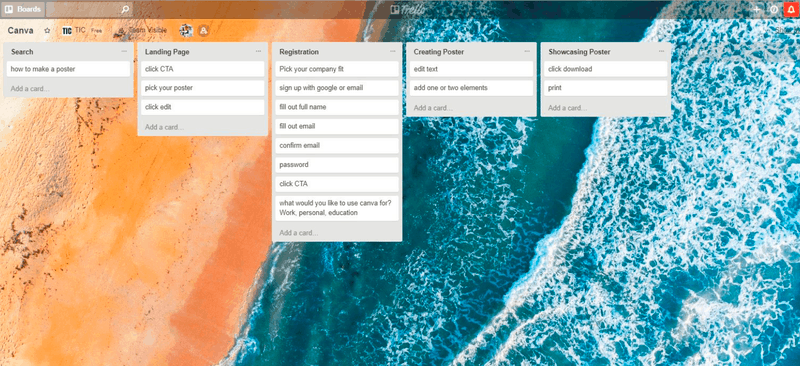Click the Landing Page list title
The image size is (800, 366).
[167, 52]
